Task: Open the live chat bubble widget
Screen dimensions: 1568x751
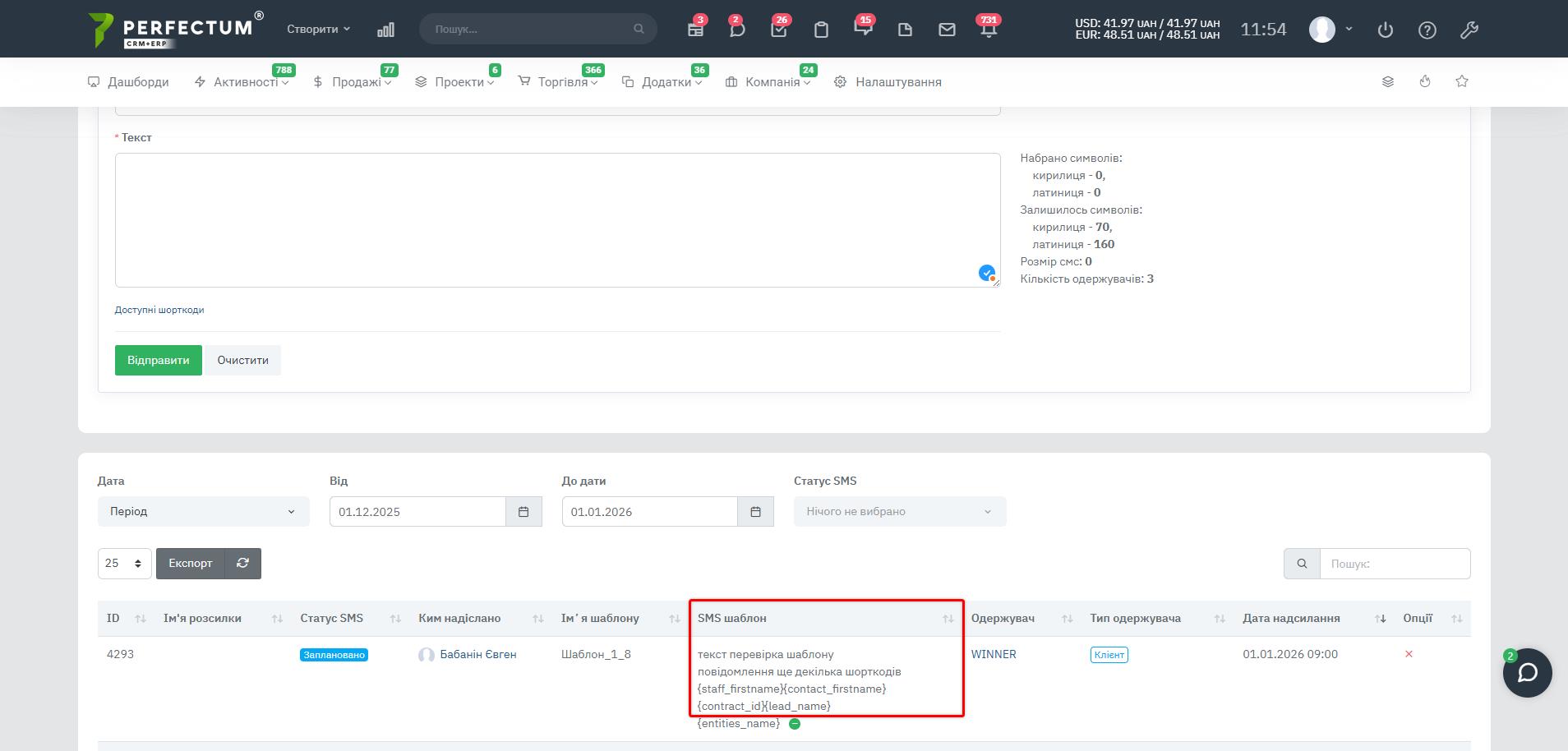Action: [1527, 673]
